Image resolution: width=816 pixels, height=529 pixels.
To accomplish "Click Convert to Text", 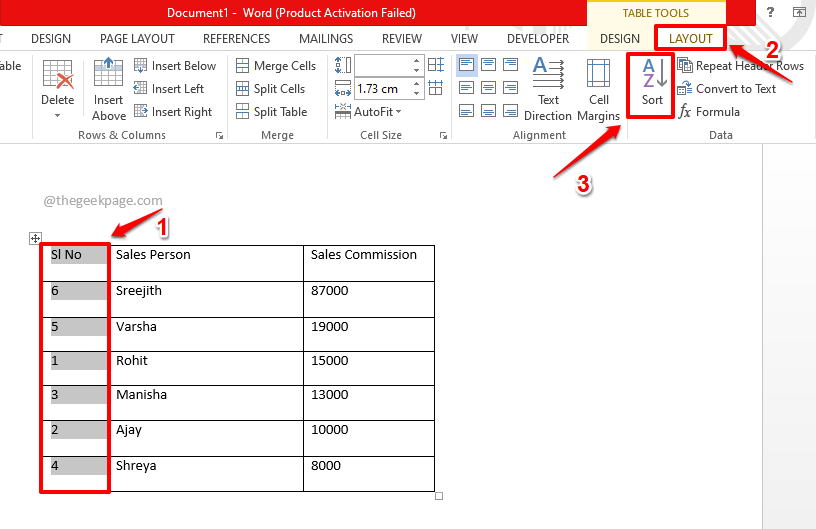I will tap(727, 89).
